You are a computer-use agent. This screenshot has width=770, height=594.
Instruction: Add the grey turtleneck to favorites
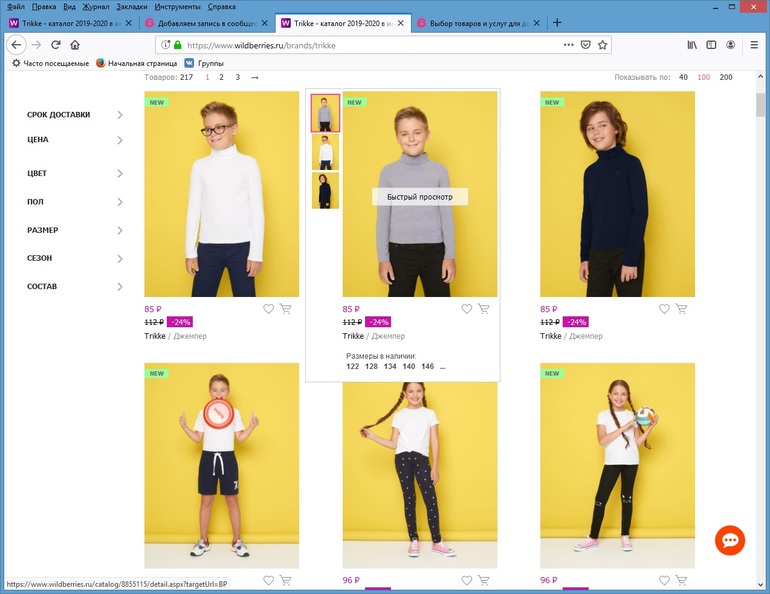467,309
